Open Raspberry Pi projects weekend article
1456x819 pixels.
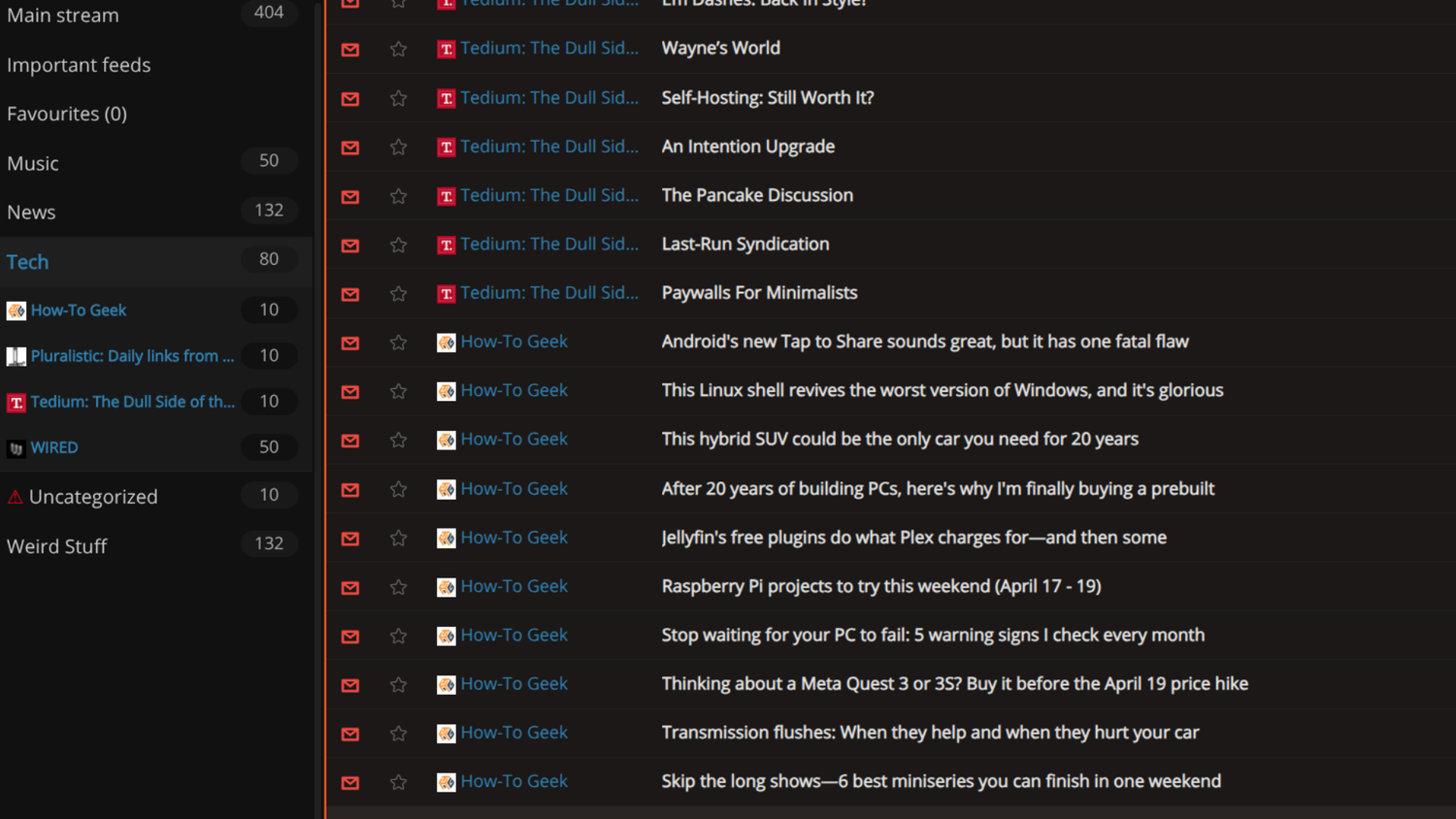click(x=881, y=586)
